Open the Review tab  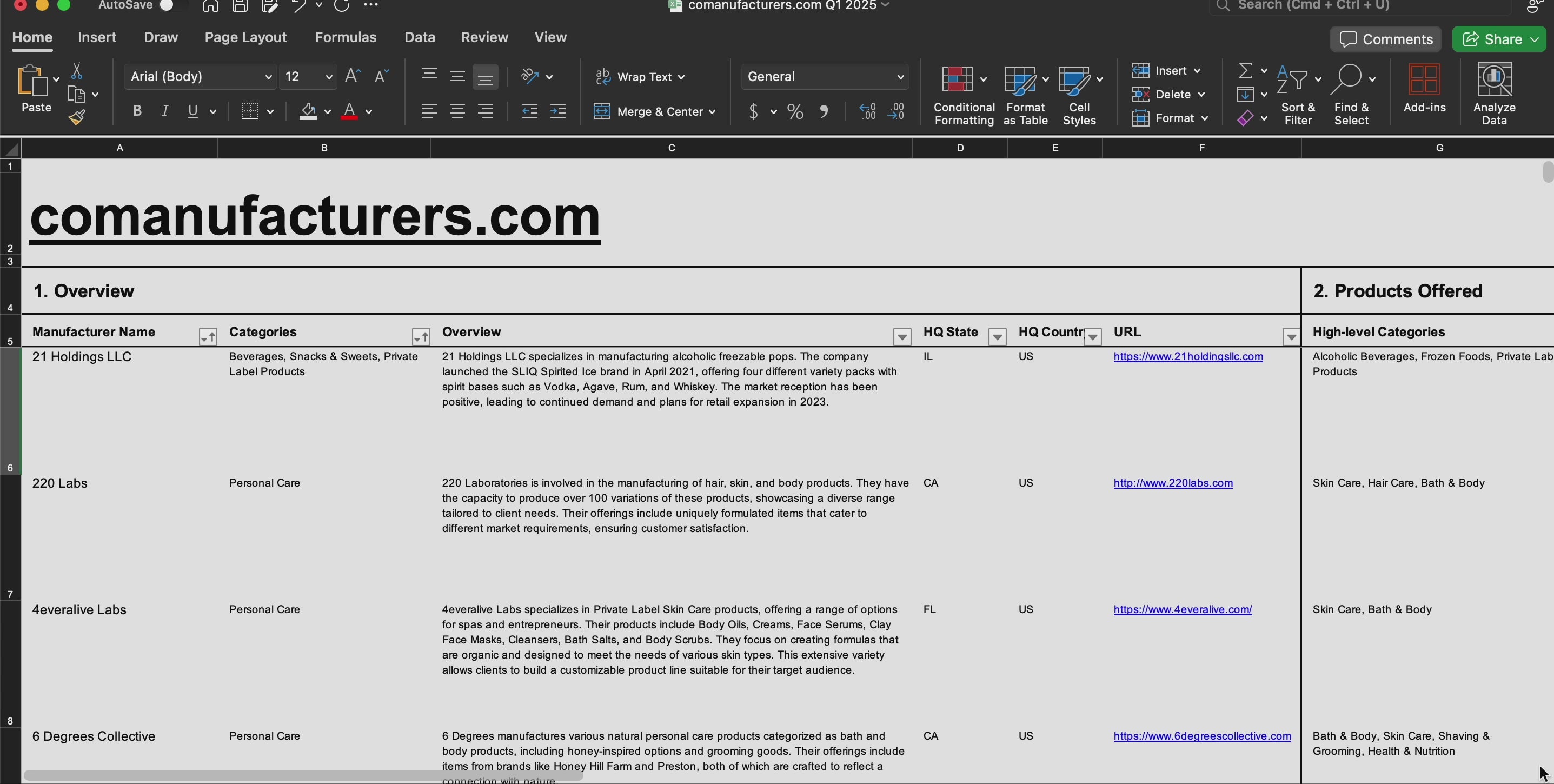tap(484, 37)
